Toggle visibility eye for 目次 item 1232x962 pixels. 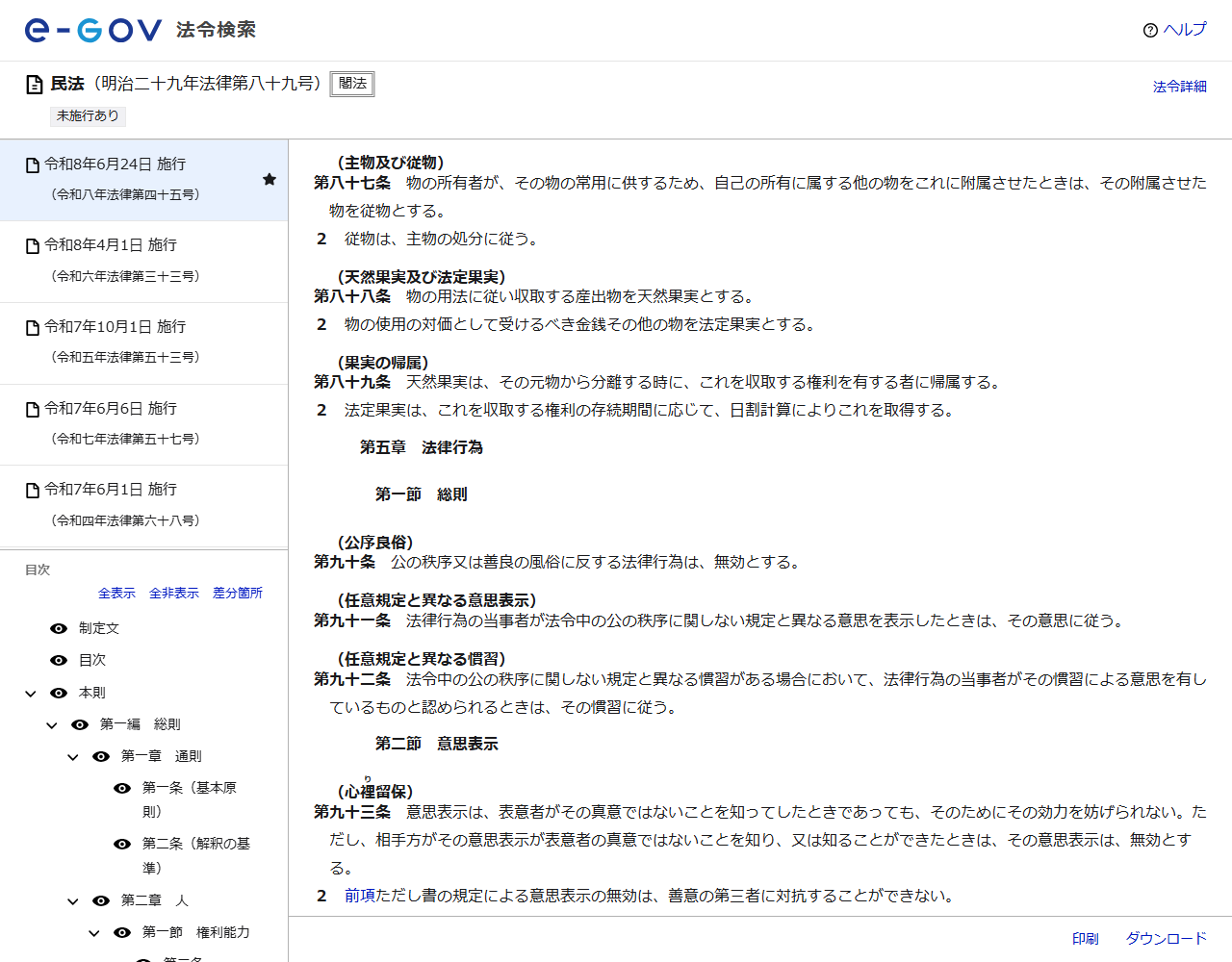point(59,660)
